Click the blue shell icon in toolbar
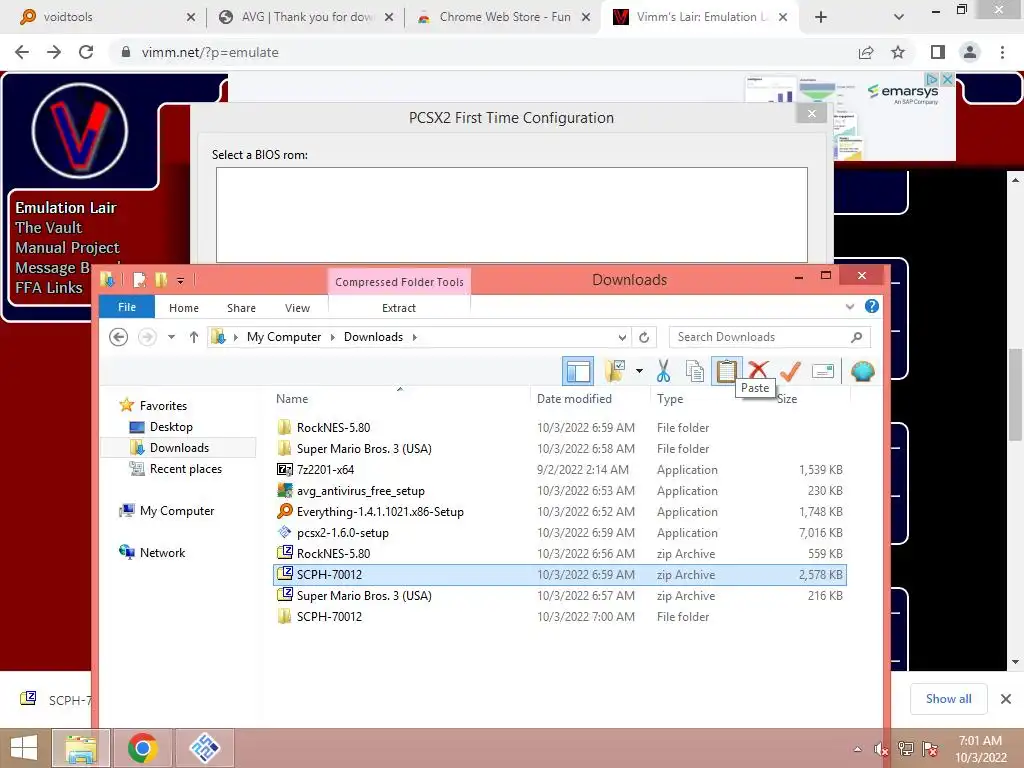Viewport: 1024px width, 768px height. click(x=863, y=371)
